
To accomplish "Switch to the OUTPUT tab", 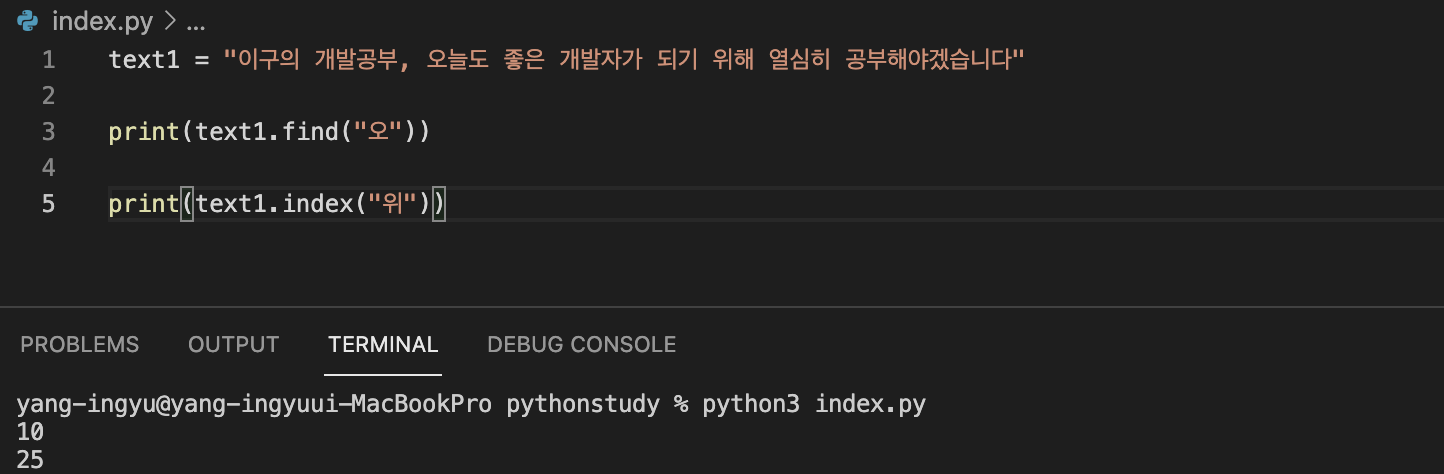I will 233,345.
